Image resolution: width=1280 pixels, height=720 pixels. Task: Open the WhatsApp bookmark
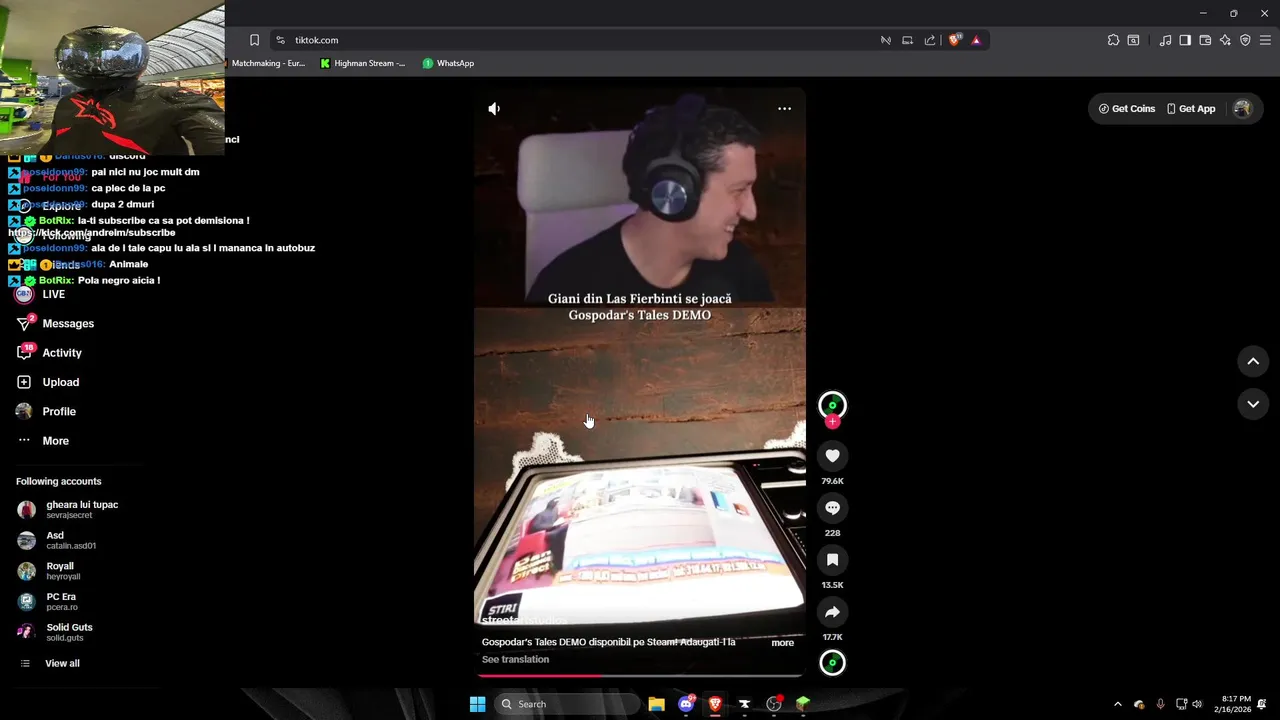coord(448,63)
